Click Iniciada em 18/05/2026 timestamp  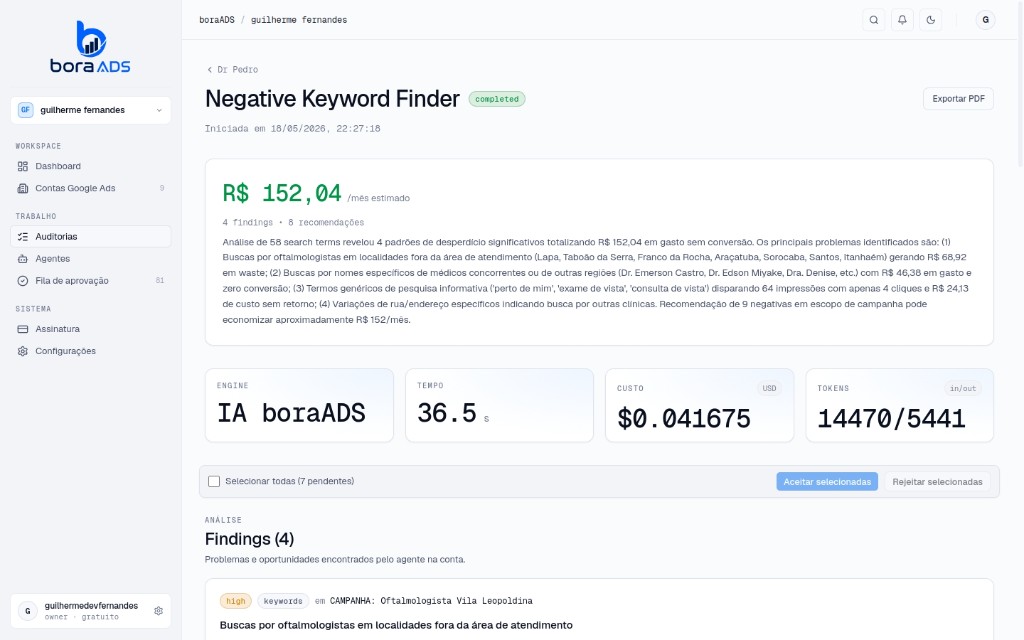click(293, 129)
